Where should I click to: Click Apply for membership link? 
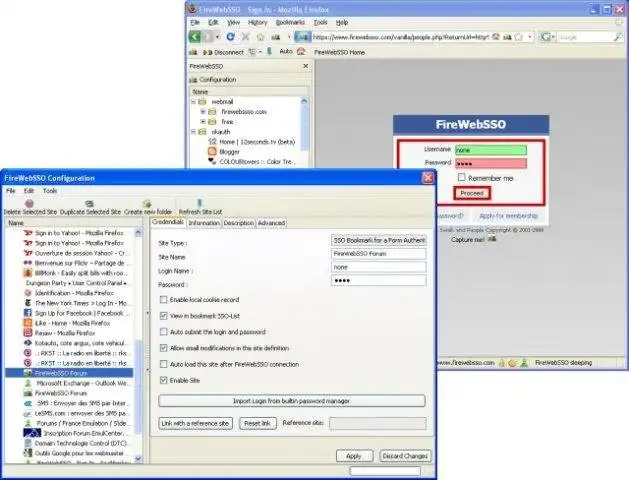click(508, 216)
